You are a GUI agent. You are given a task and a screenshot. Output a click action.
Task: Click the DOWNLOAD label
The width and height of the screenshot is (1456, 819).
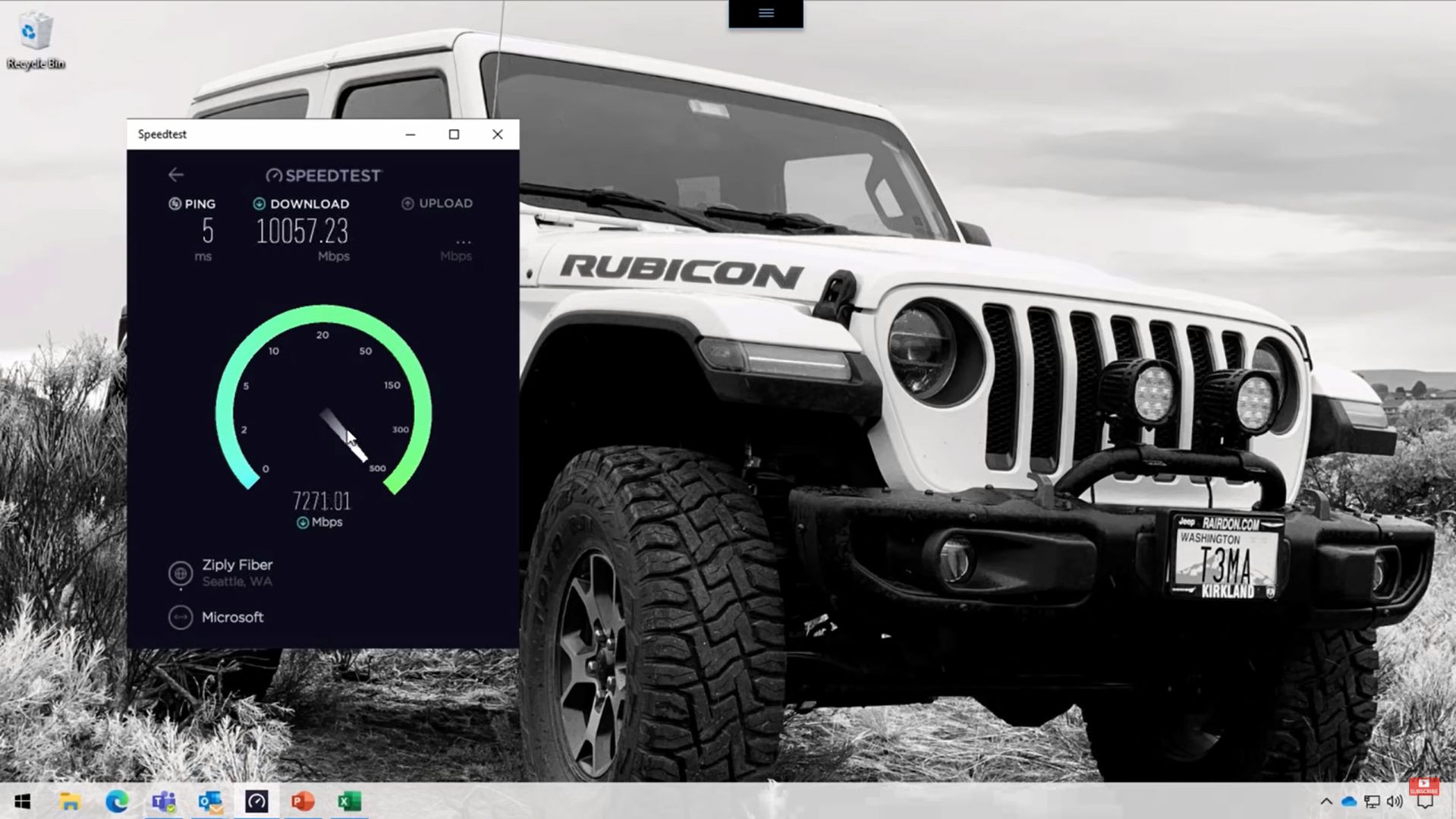click(x=310, y=204)
